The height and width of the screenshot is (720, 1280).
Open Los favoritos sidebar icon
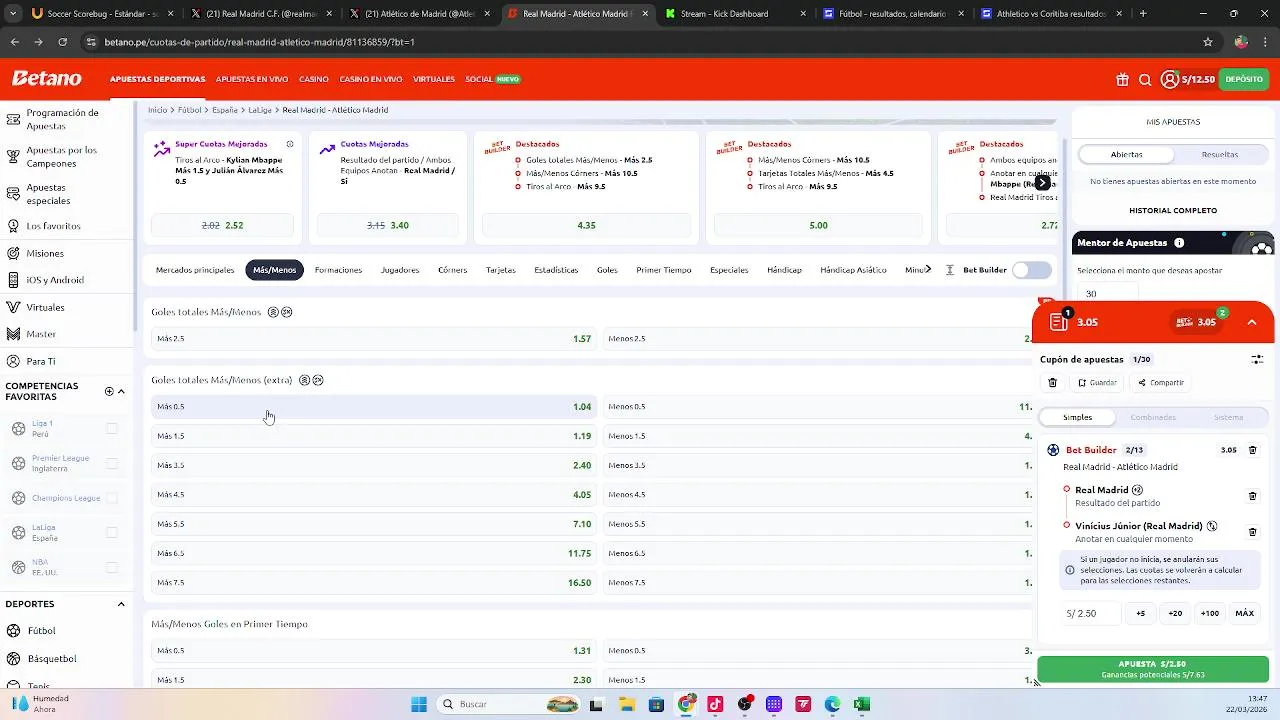pyautogui.click(x=13, y=226)
